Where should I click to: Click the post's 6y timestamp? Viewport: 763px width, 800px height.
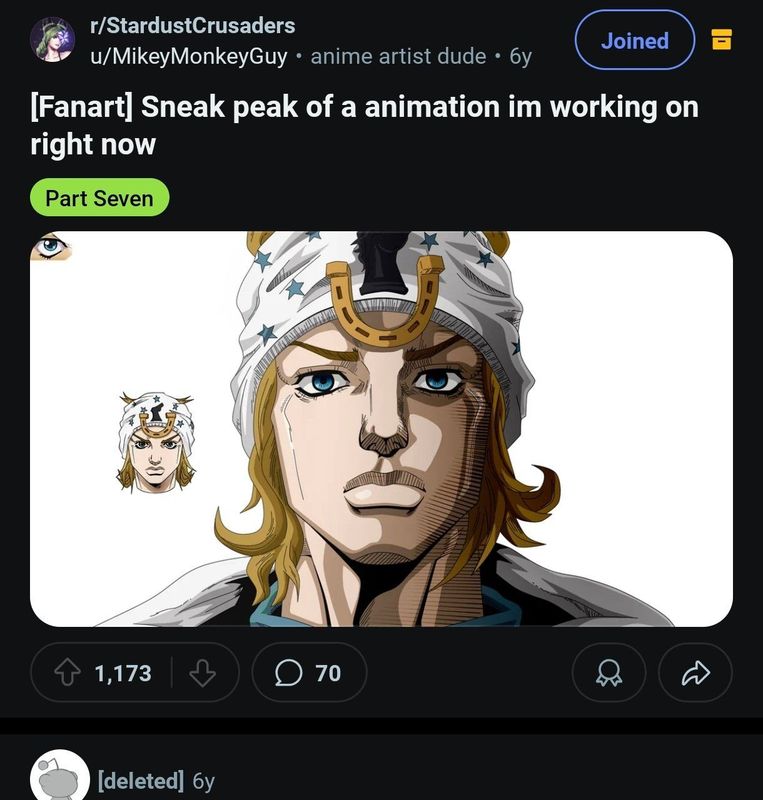(x=520, y=56)
